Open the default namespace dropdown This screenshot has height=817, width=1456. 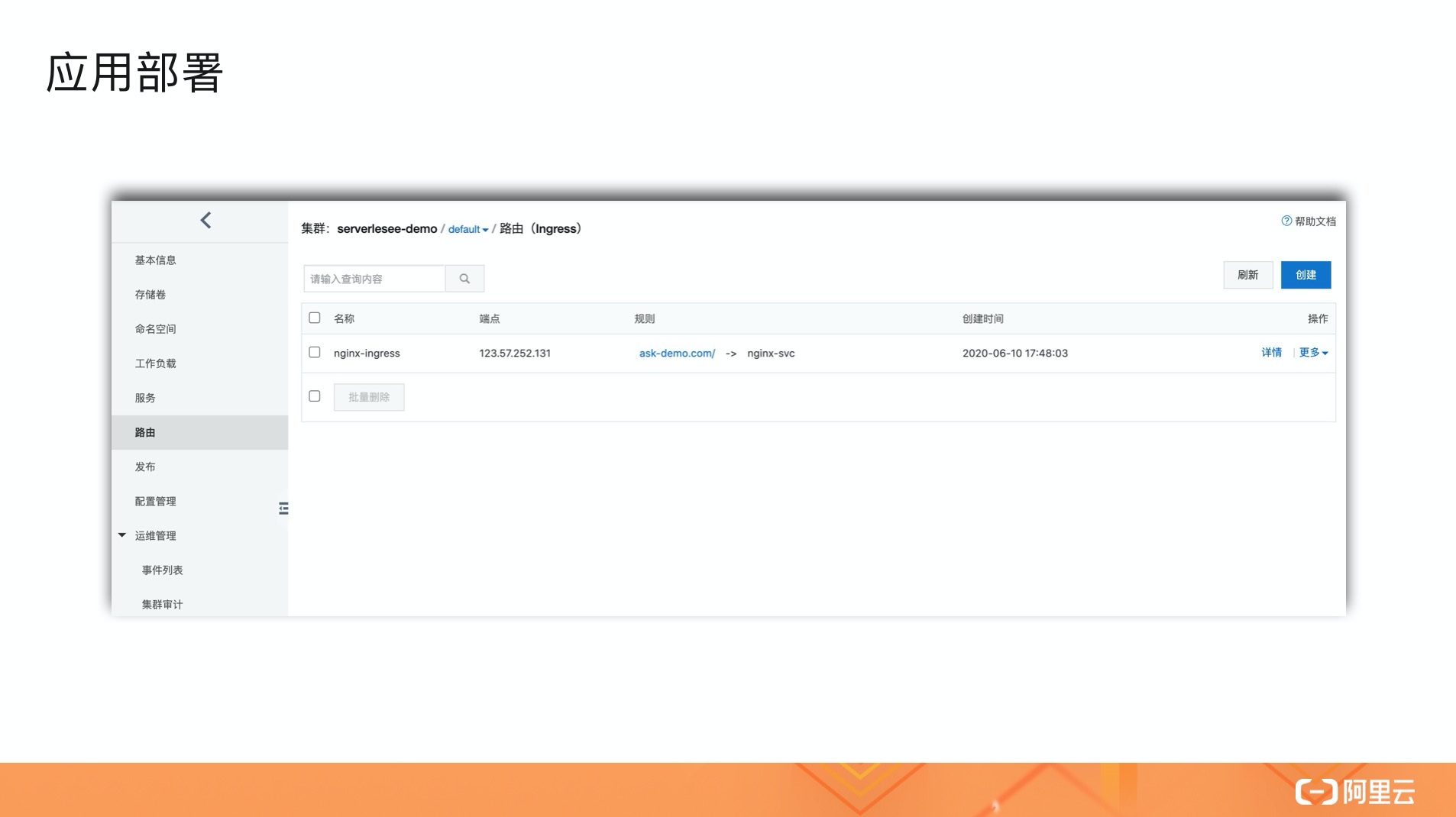click(x=468, y=230)
